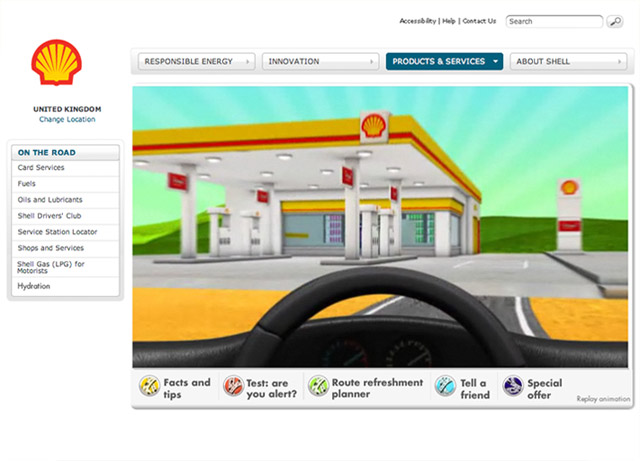Click the search magnifier icon button
Screen dimensions: 640x461
(x=615, y=21)
